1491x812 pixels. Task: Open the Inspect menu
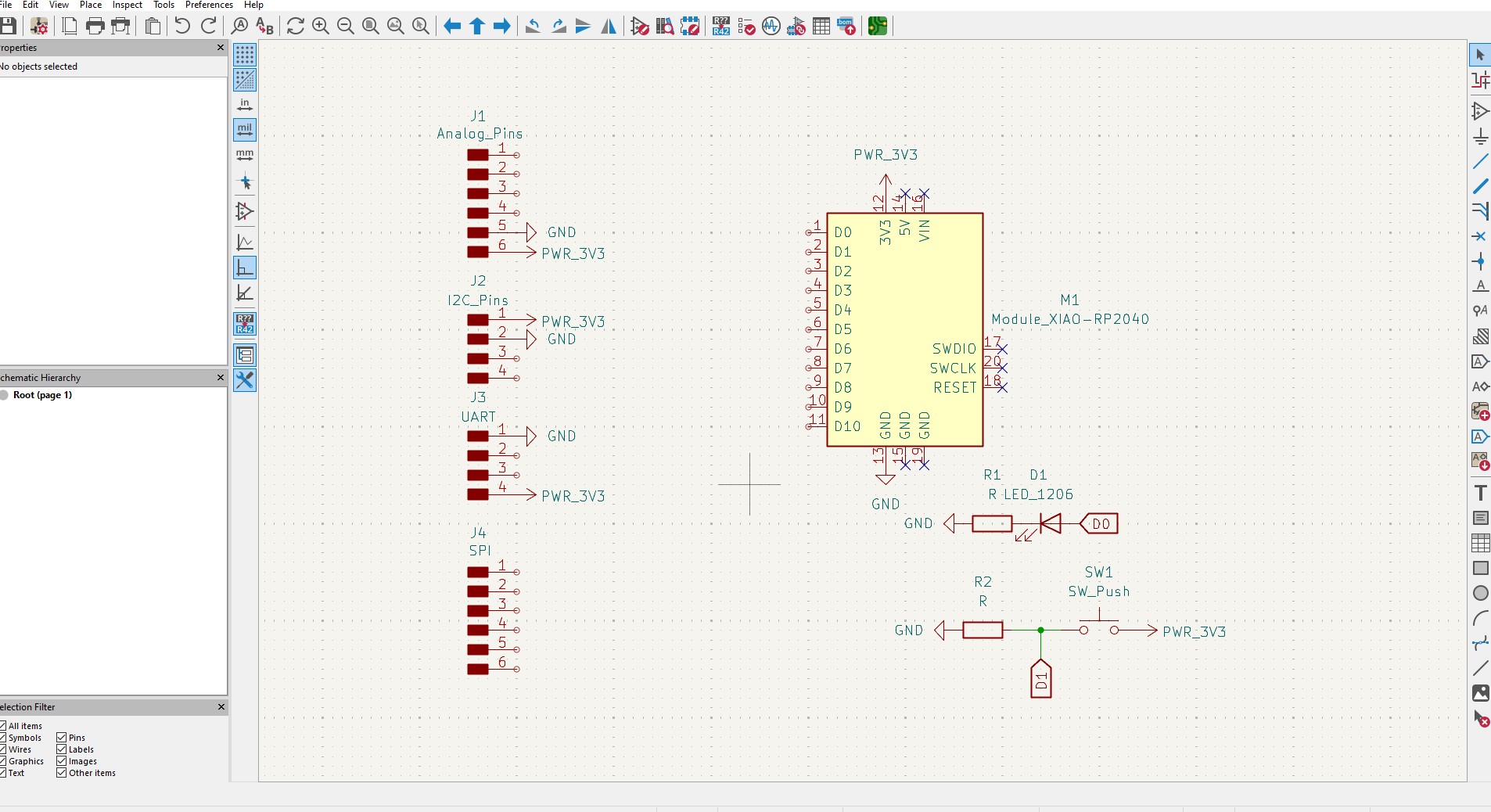tap(128, 5)
